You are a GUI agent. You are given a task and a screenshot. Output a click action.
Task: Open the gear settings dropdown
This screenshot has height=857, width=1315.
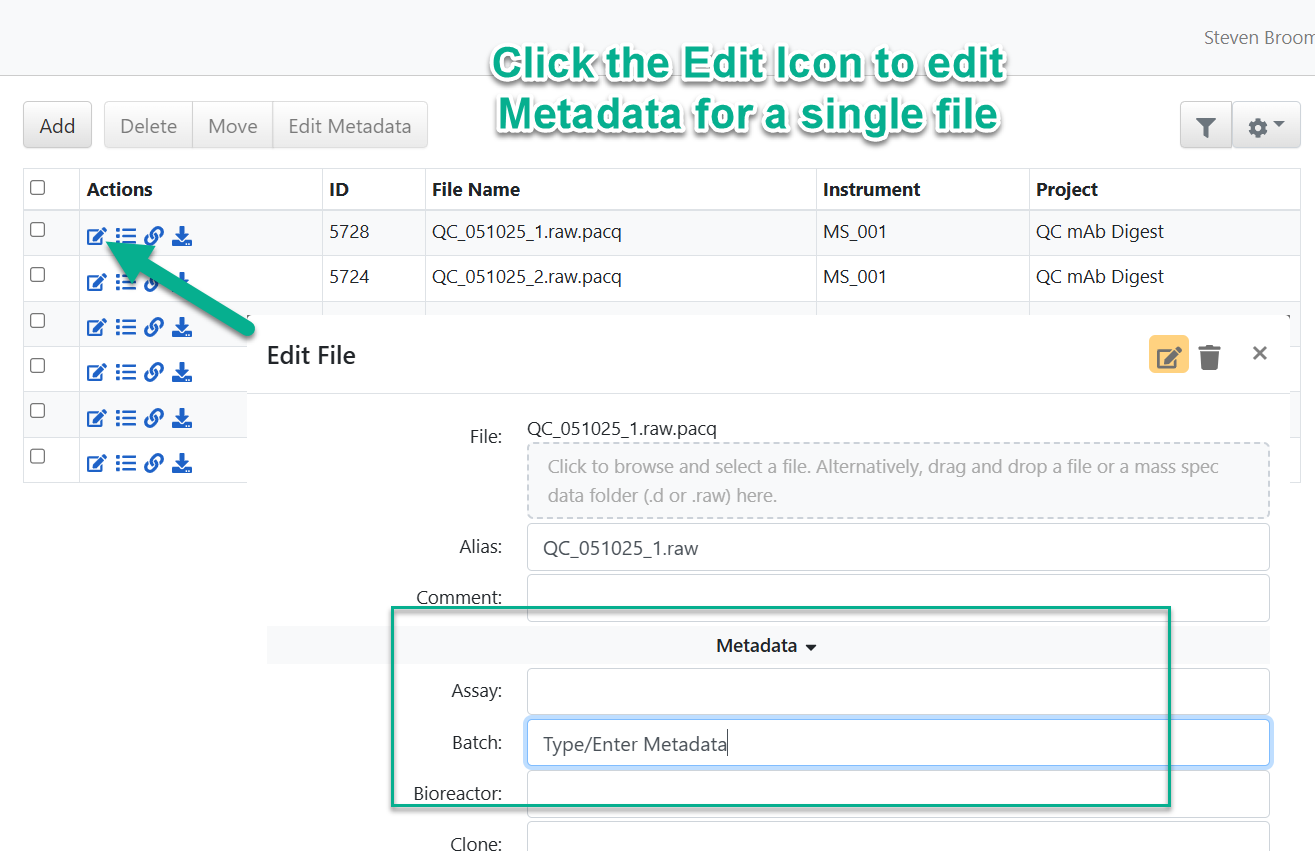click(x=1266, y=126)
